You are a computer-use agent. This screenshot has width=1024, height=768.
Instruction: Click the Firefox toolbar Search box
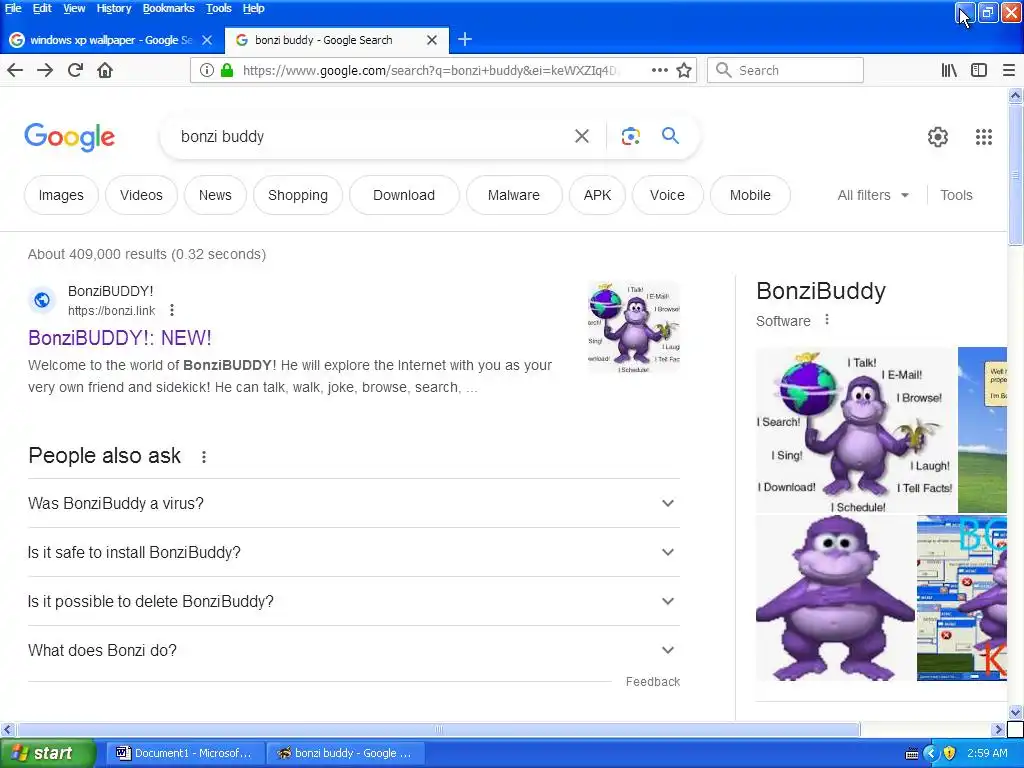tap(785, 70)
